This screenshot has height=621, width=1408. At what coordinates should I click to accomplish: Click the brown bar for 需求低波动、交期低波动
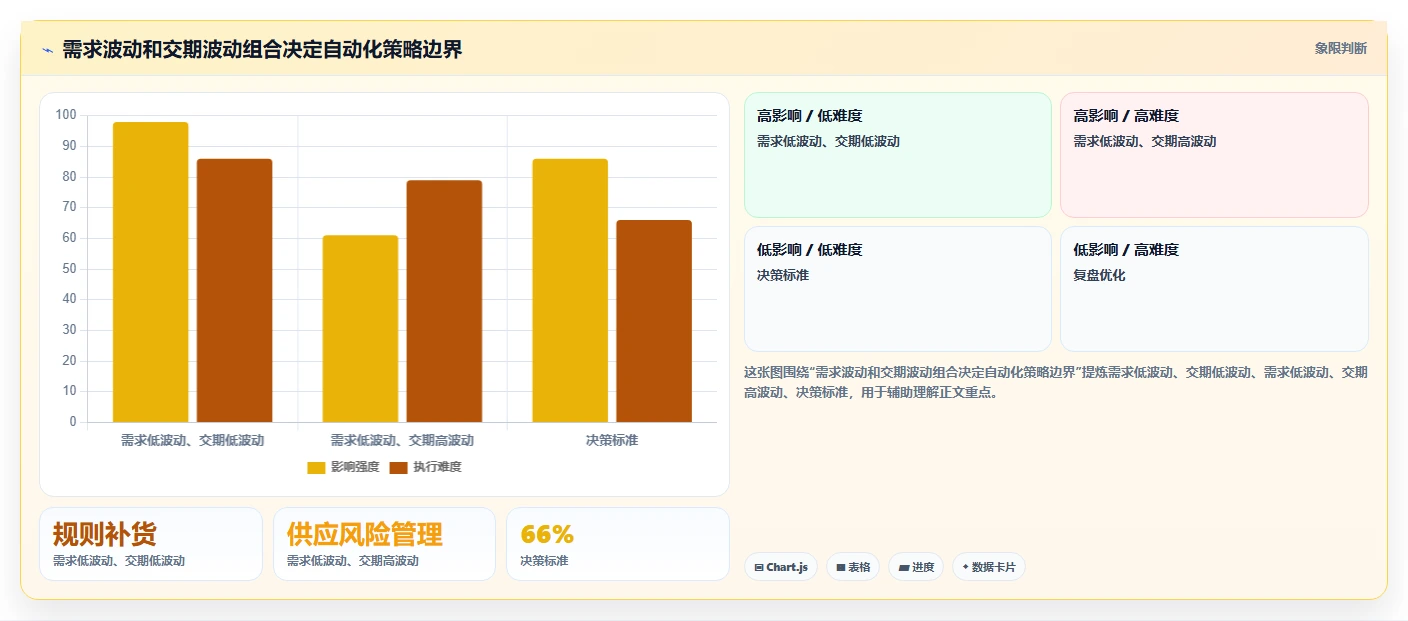(x=235, y=290)
